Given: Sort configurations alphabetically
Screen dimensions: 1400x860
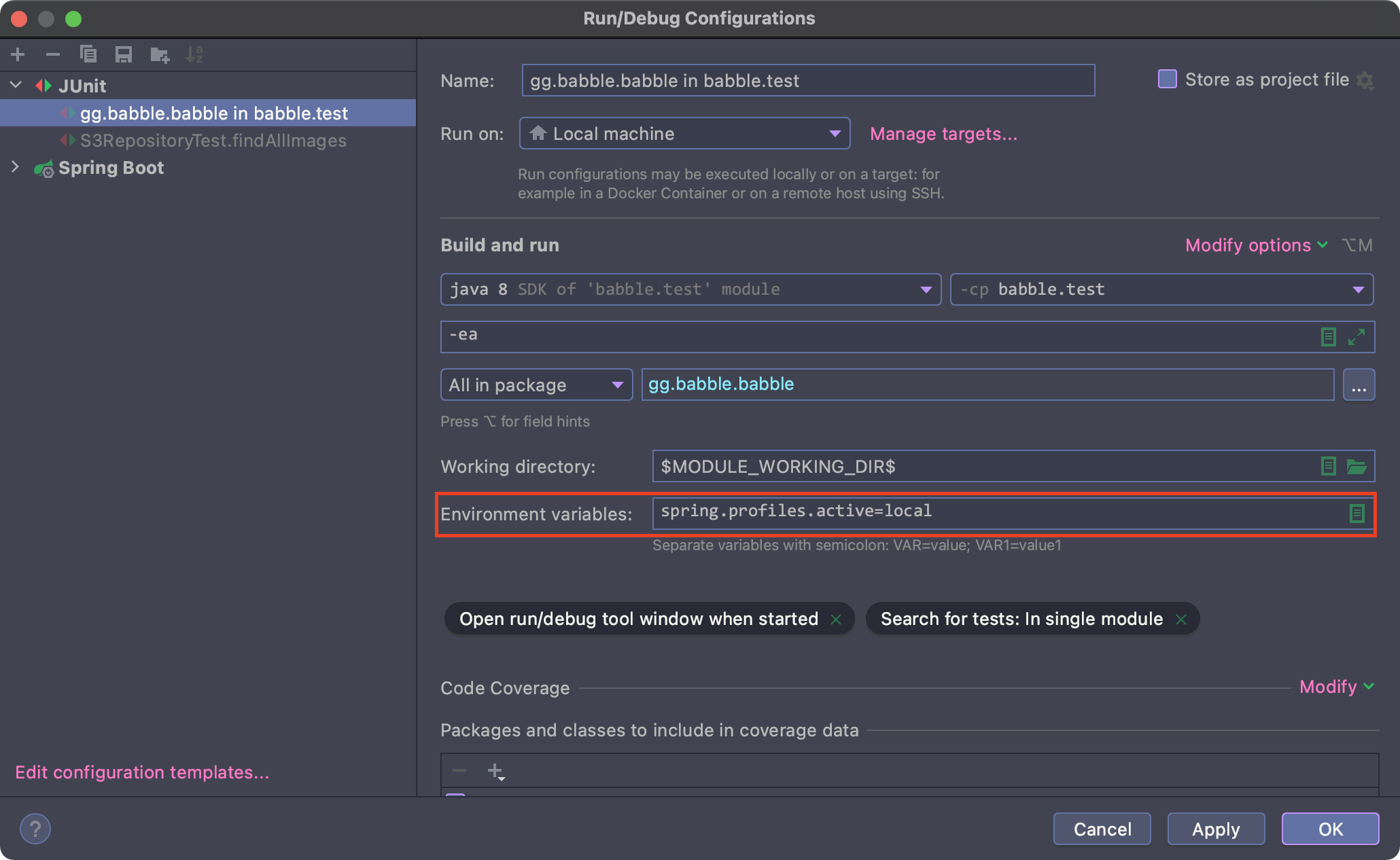Looking at the screenshot, I should tap(194, 54).
